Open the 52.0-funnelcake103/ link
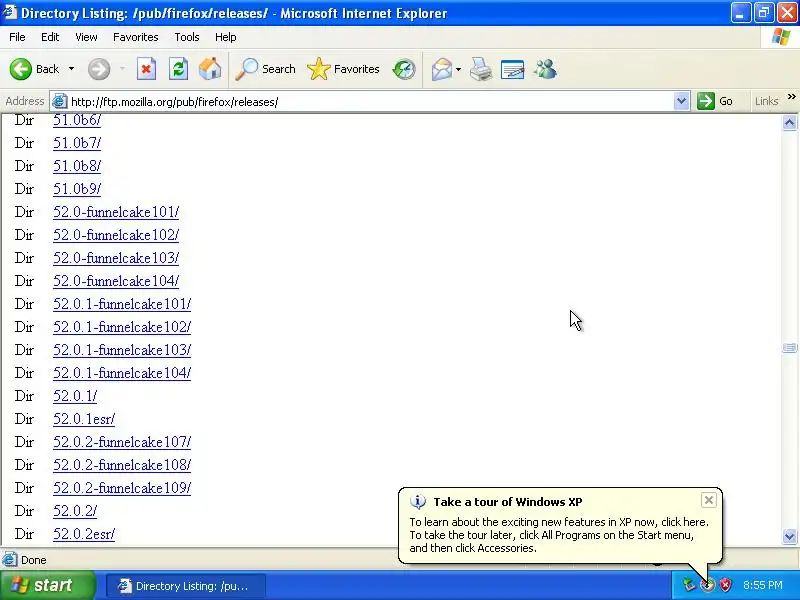The image size is (800, 600). (x=116, y=258)
